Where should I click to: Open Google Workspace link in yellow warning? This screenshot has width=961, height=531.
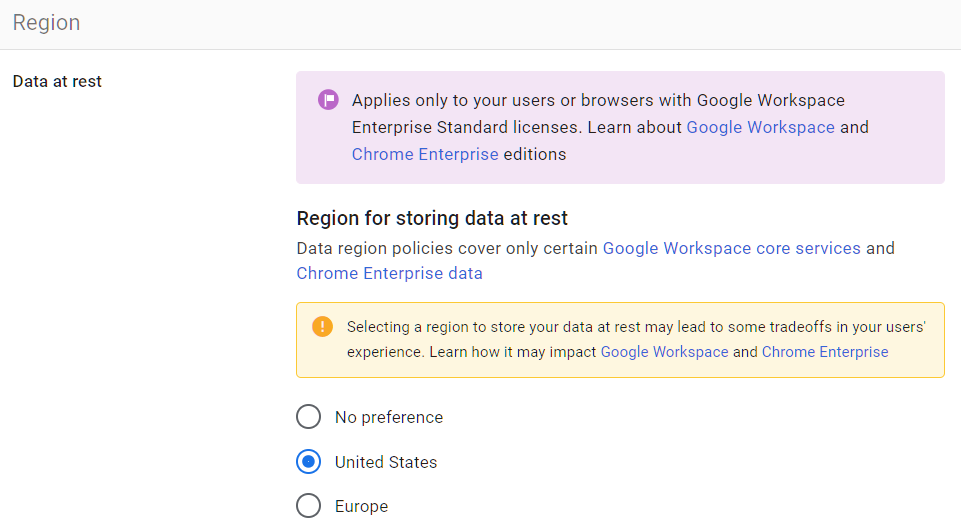664,352
